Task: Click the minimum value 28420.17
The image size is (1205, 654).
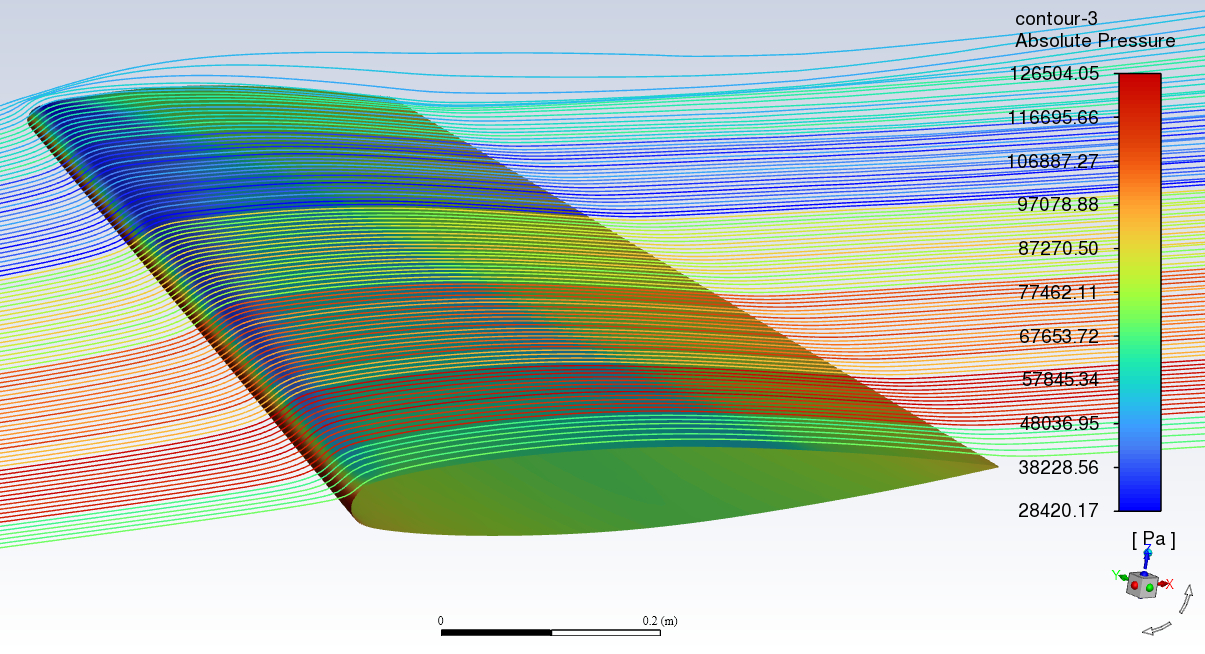Action: (1058, 511)
